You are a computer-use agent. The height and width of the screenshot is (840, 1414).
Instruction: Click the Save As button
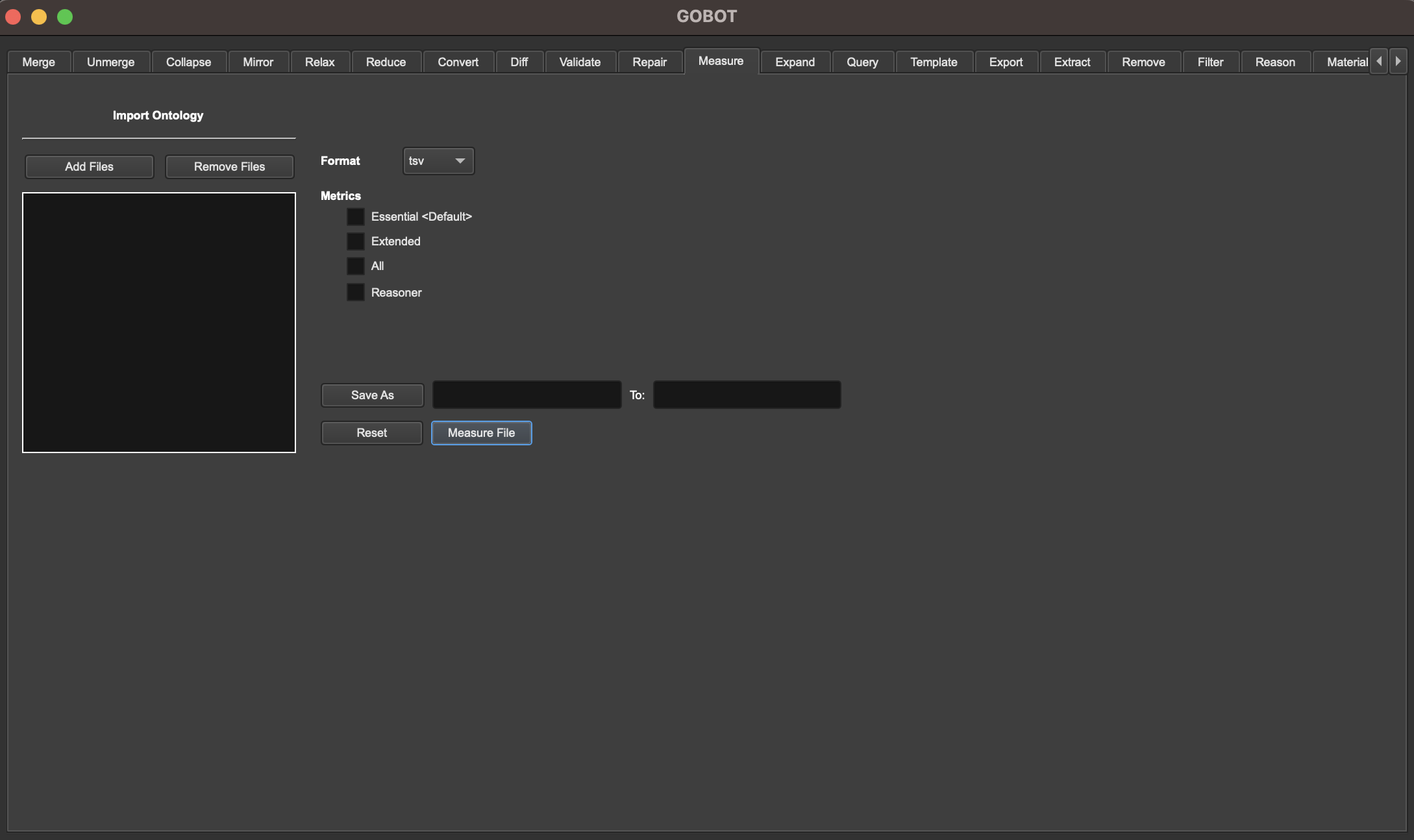tap(372, 394)
